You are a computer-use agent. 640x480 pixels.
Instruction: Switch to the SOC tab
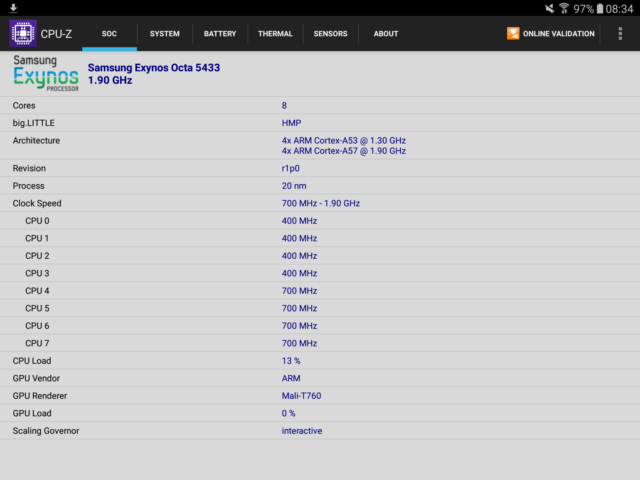pos(109,33)
